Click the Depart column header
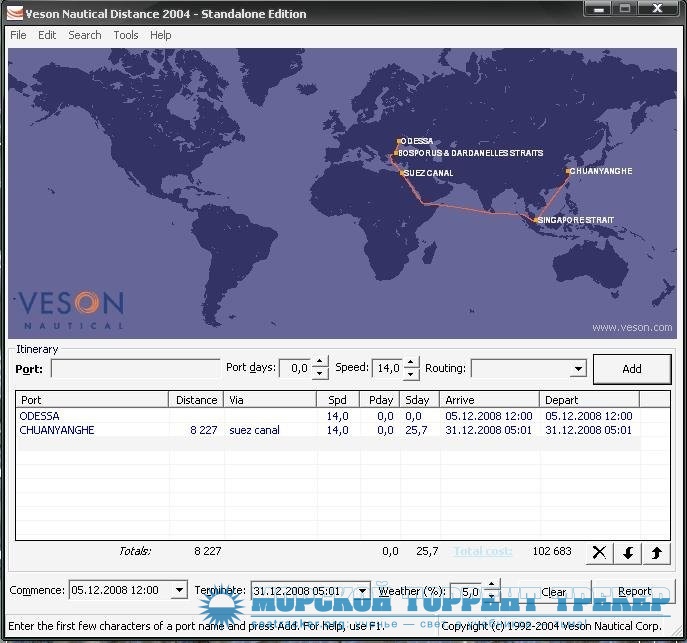687x643 pixels. click(589, 400)
